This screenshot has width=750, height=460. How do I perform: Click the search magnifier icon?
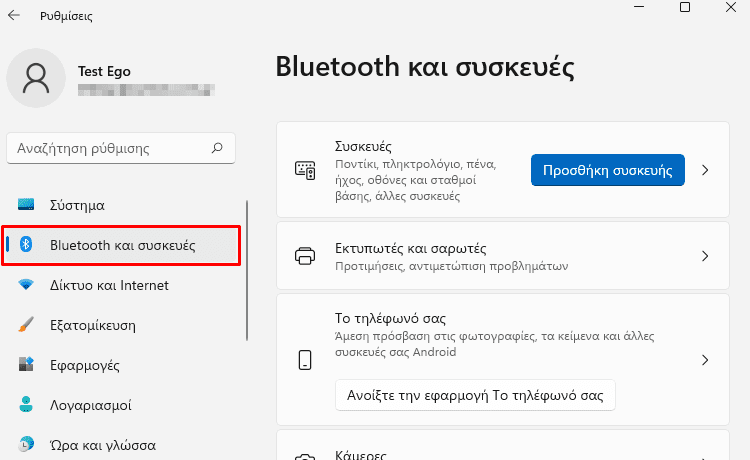(217, 148)
